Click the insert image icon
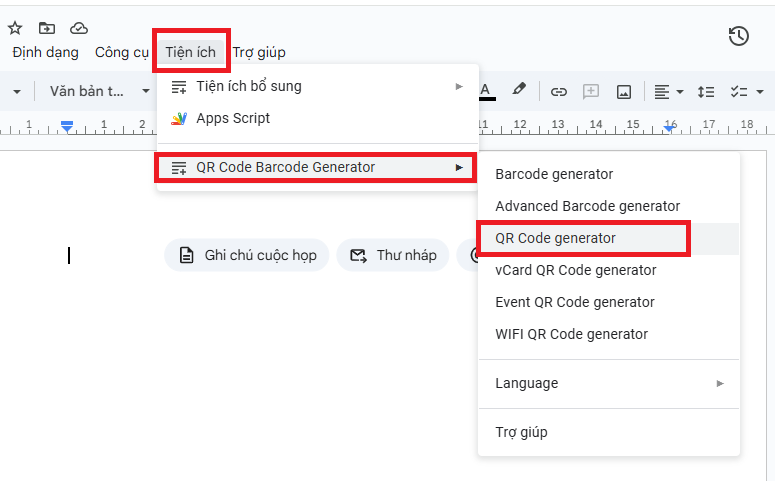Screen dimensions: 775x481 (624, 91)
